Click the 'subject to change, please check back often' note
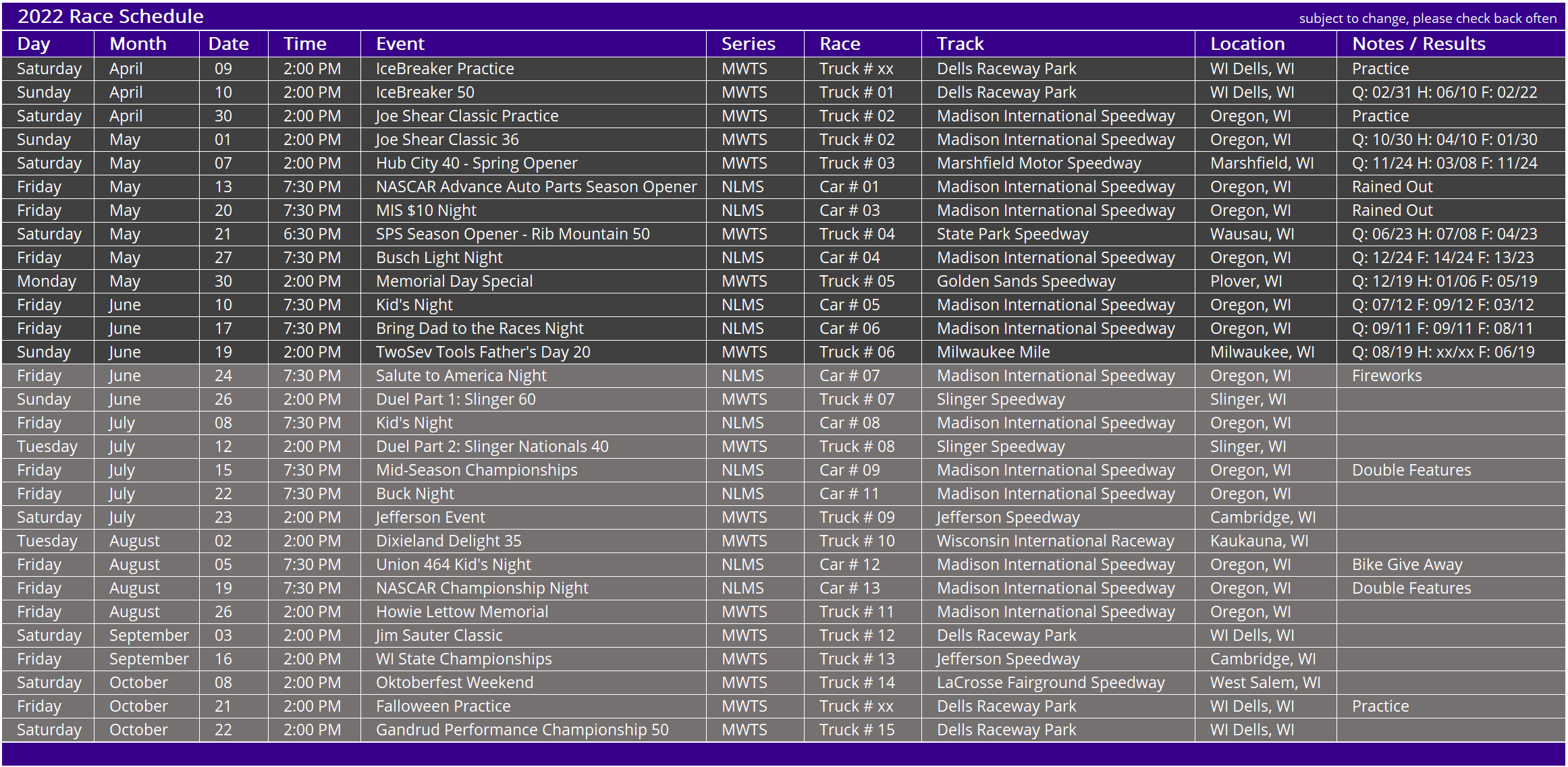This screenshot has height=767, width=1568. (1428, 18)
